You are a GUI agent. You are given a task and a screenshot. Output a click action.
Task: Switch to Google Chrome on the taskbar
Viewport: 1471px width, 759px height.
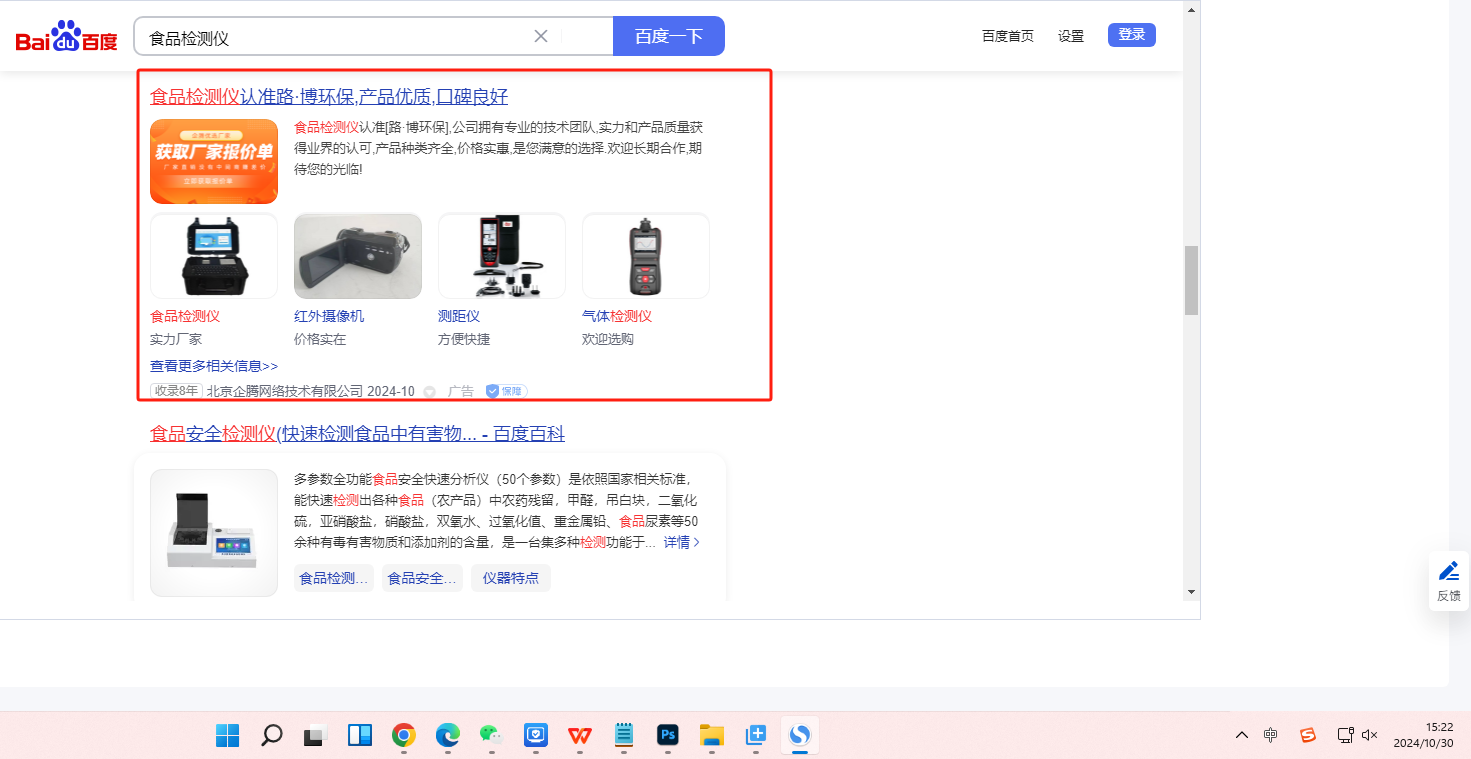coord(404,736)
